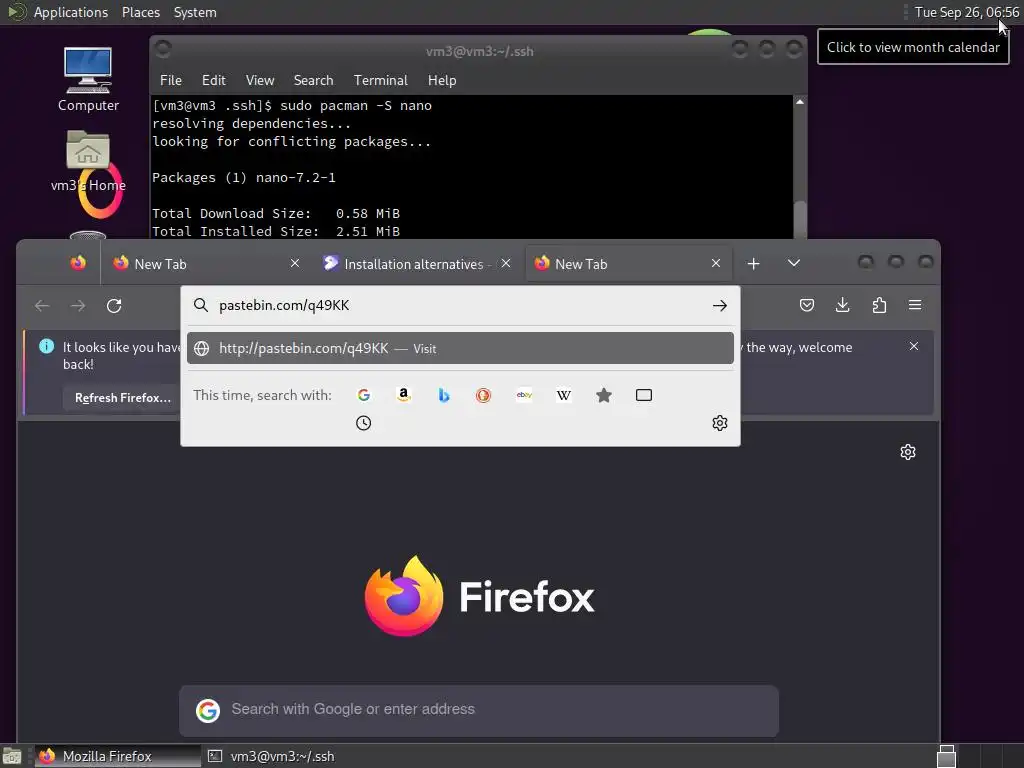The width and height of the screenshot is (1024, 768).
Task: Switch to first New Tab tab
Action: 206,264
